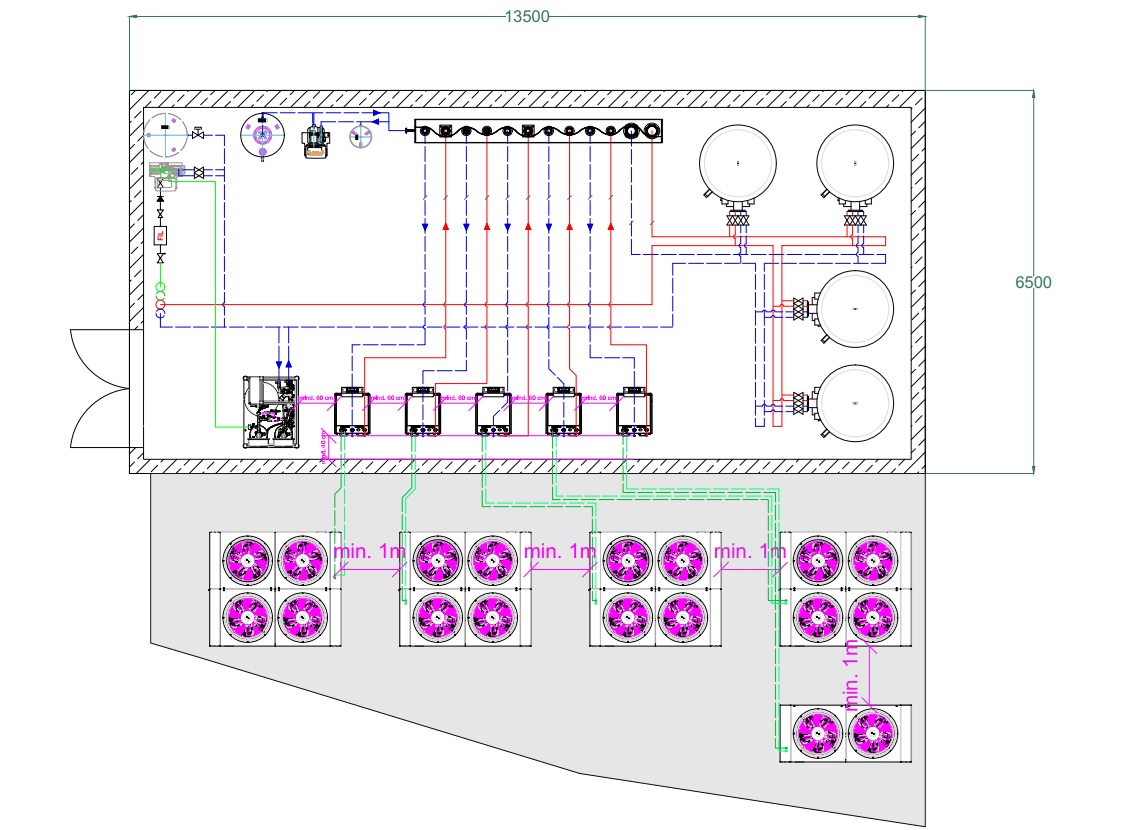1135x830 pixels.
Task: Select the 13500 width dimension text
Action: [527, 17]
